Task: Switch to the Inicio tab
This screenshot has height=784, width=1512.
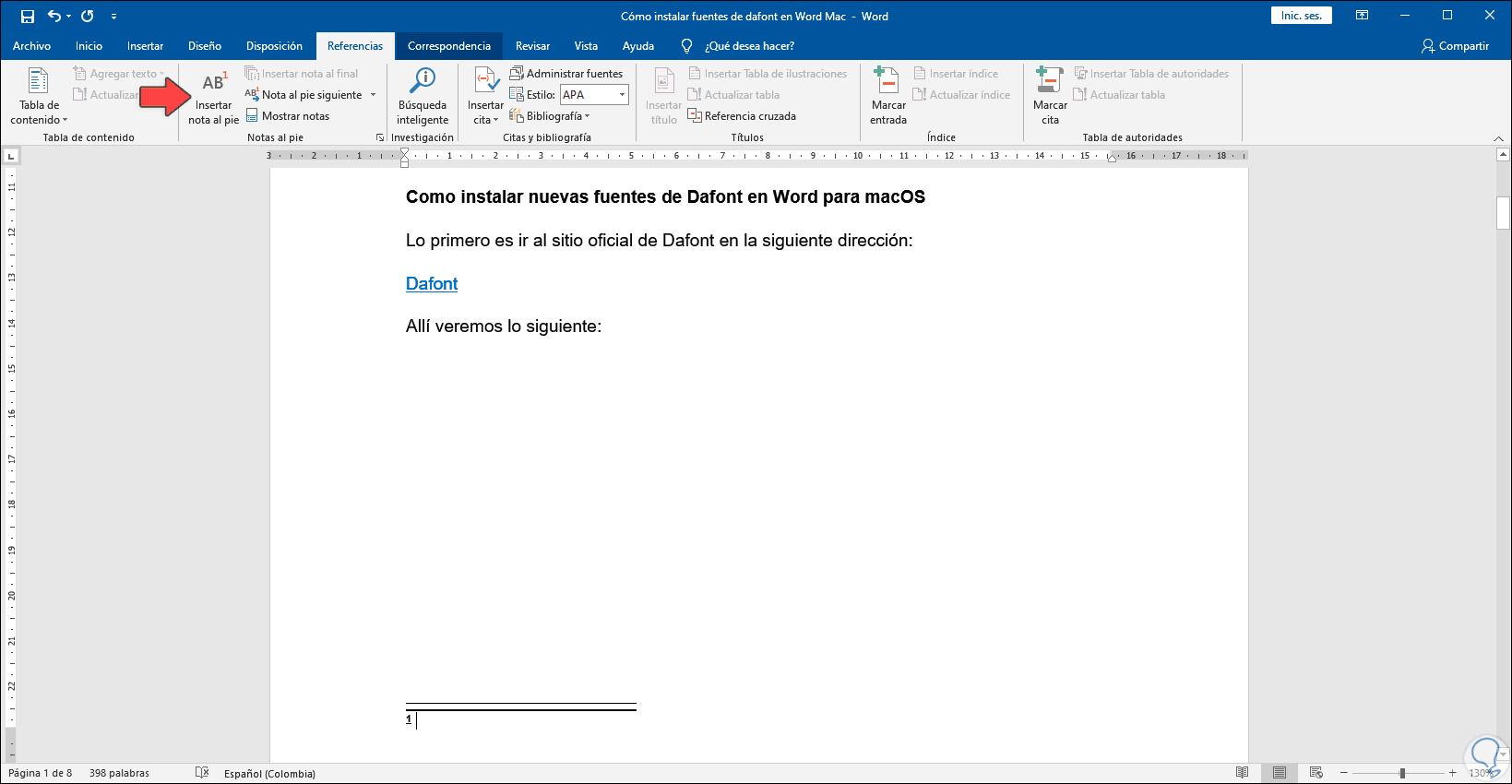Action: tap(89, 46)
